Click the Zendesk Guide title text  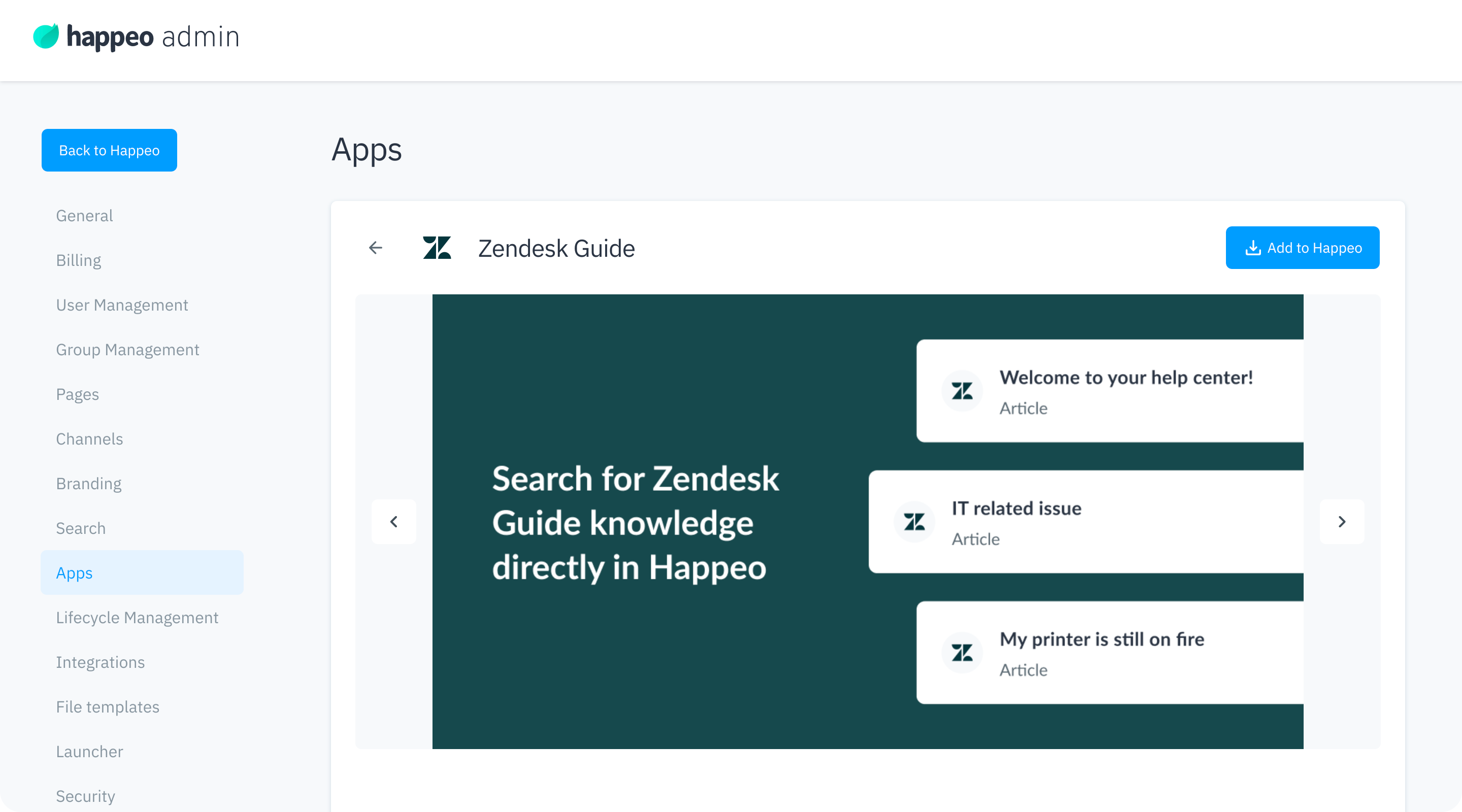[x=556, y=249]
